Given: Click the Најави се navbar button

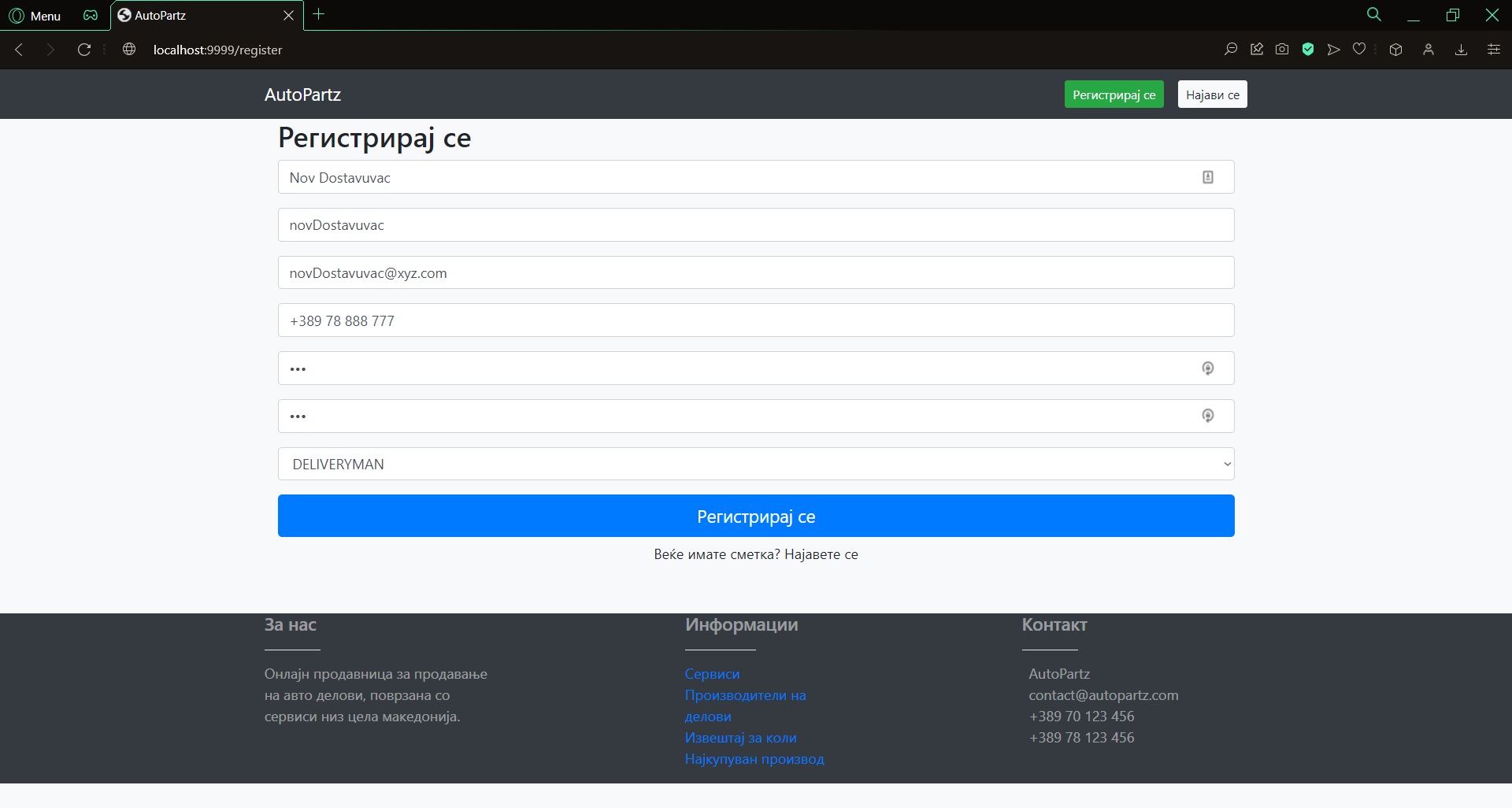Looking at the screenshot, I should tap(1212, 95).
